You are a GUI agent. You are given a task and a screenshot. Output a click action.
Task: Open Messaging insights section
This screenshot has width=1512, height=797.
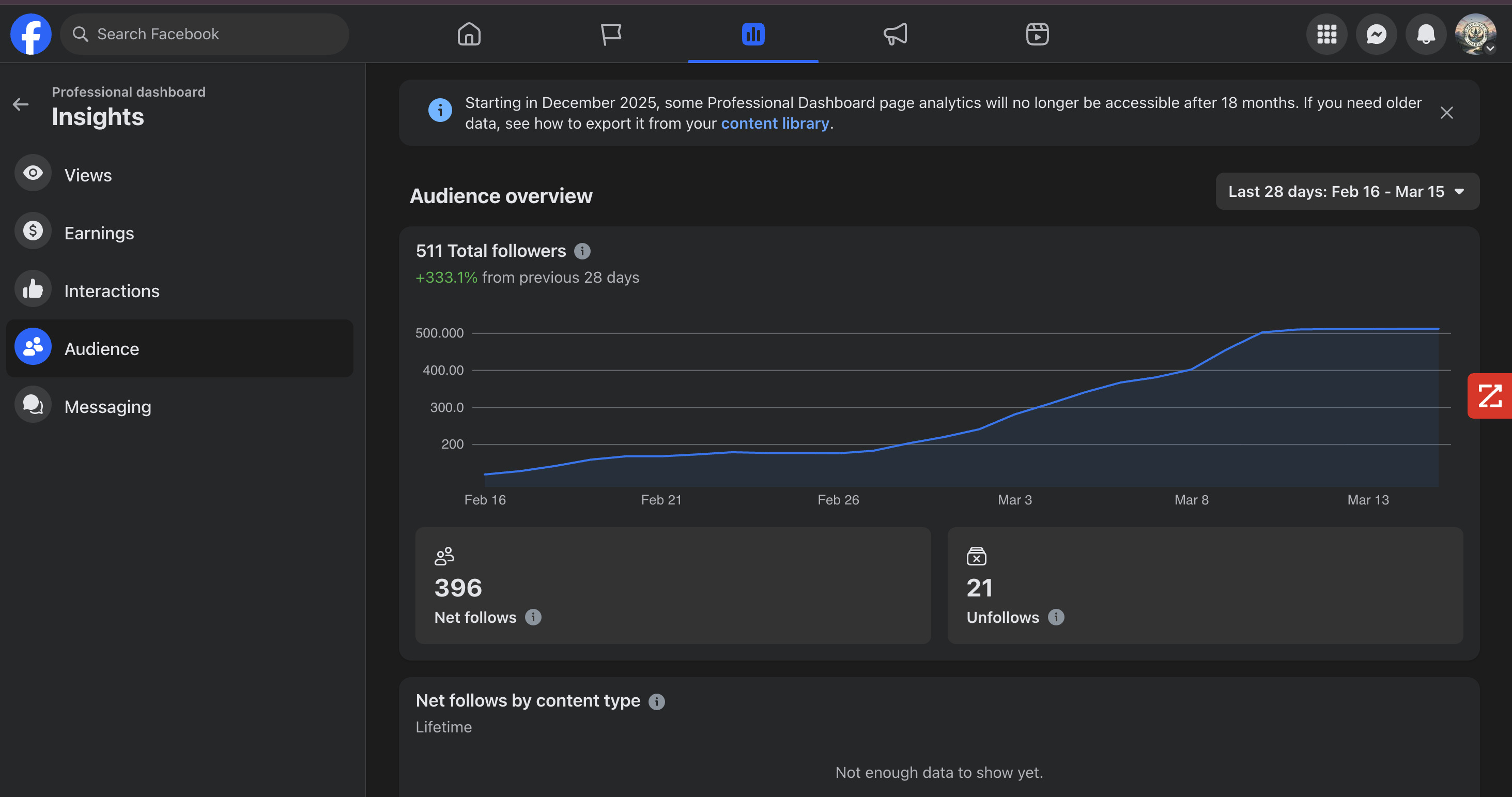click(x=107, y=407)
